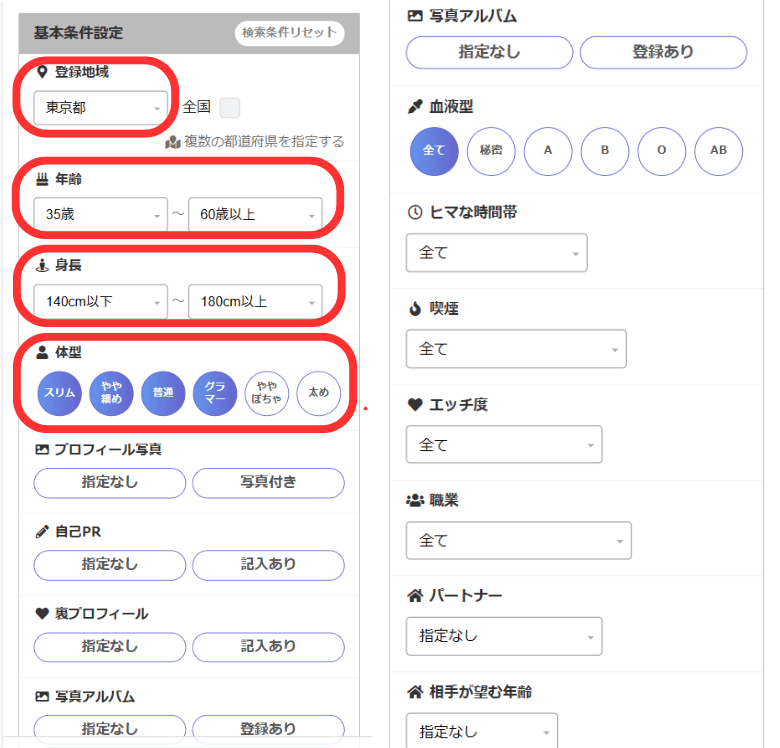780x748 pixels.
Task: Click the clock icon beside ヒマな時間帯
Action: [x=415, y=212]
